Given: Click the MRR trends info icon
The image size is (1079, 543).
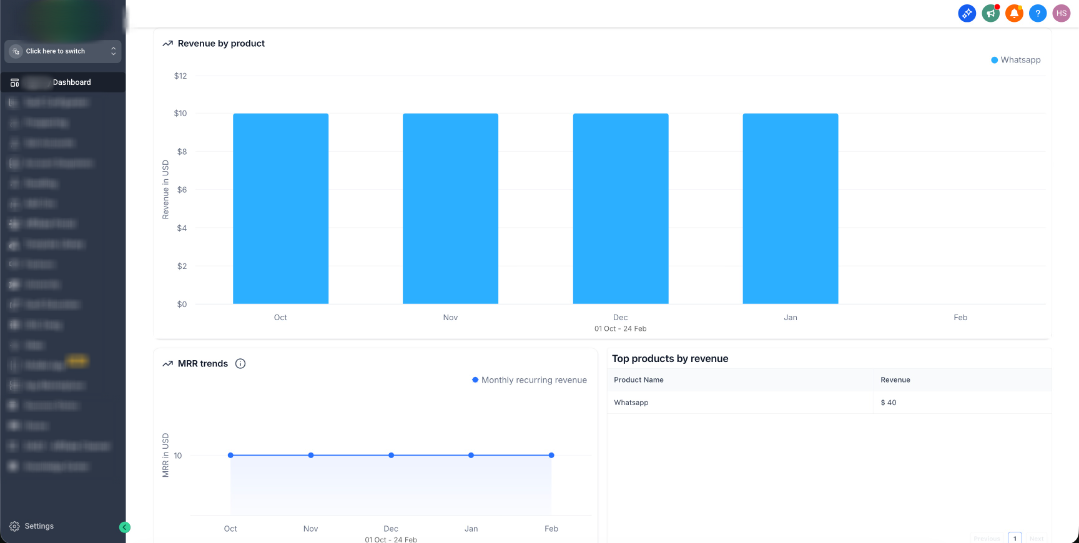Looking at the screenshot, I should 240,363.
